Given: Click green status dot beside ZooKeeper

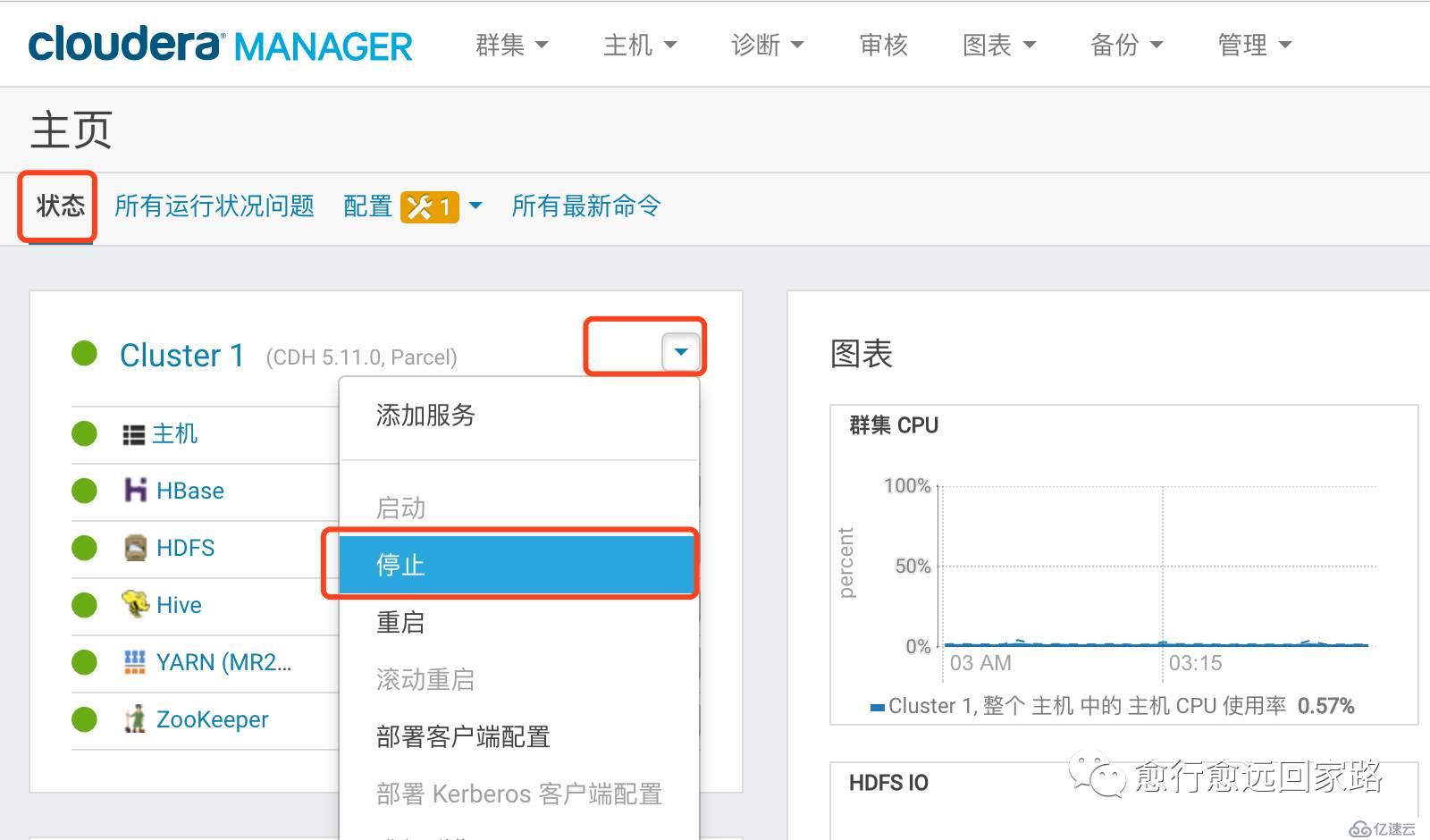Looking at the screenshot, I should pyautogui.click(x=84, y=719).
